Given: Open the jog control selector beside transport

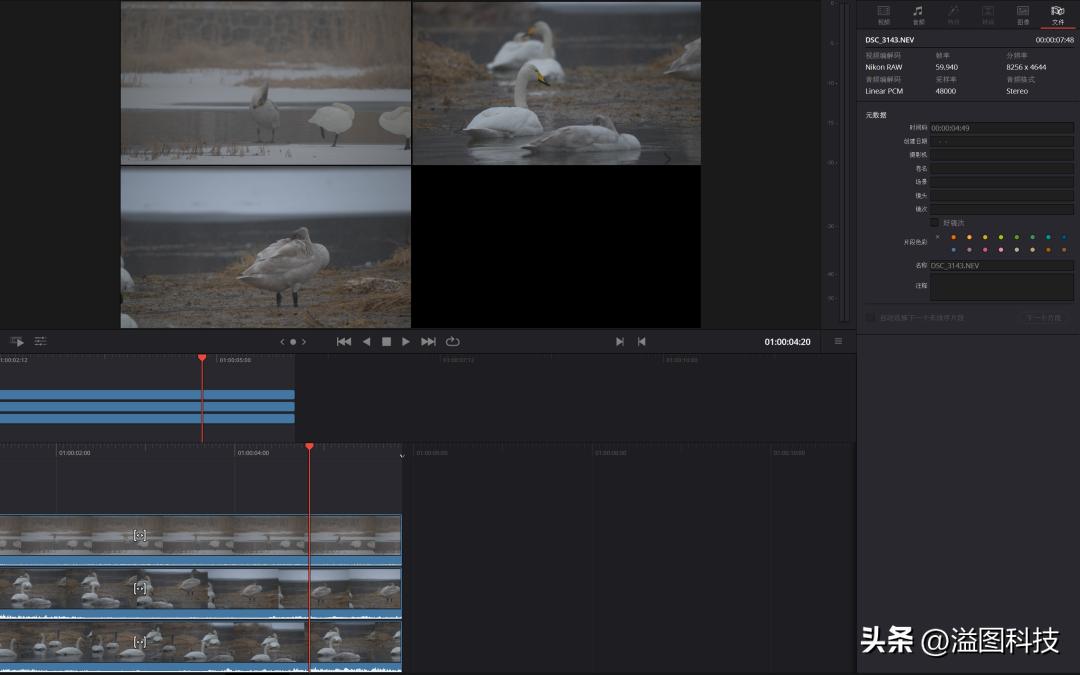Looking at the screenshot, I should pos(293,342).
